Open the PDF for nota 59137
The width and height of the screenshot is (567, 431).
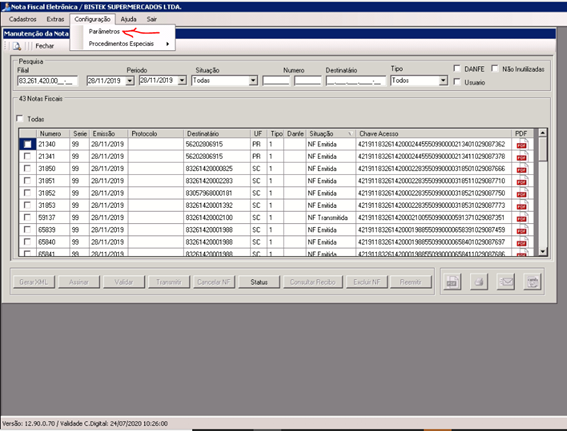coord(521,218)
